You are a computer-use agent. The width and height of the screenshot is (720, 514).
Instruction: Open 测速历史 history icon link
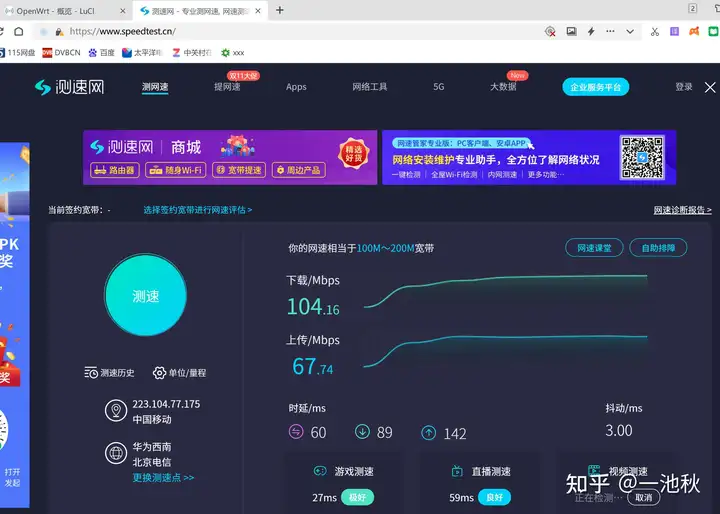109,373
